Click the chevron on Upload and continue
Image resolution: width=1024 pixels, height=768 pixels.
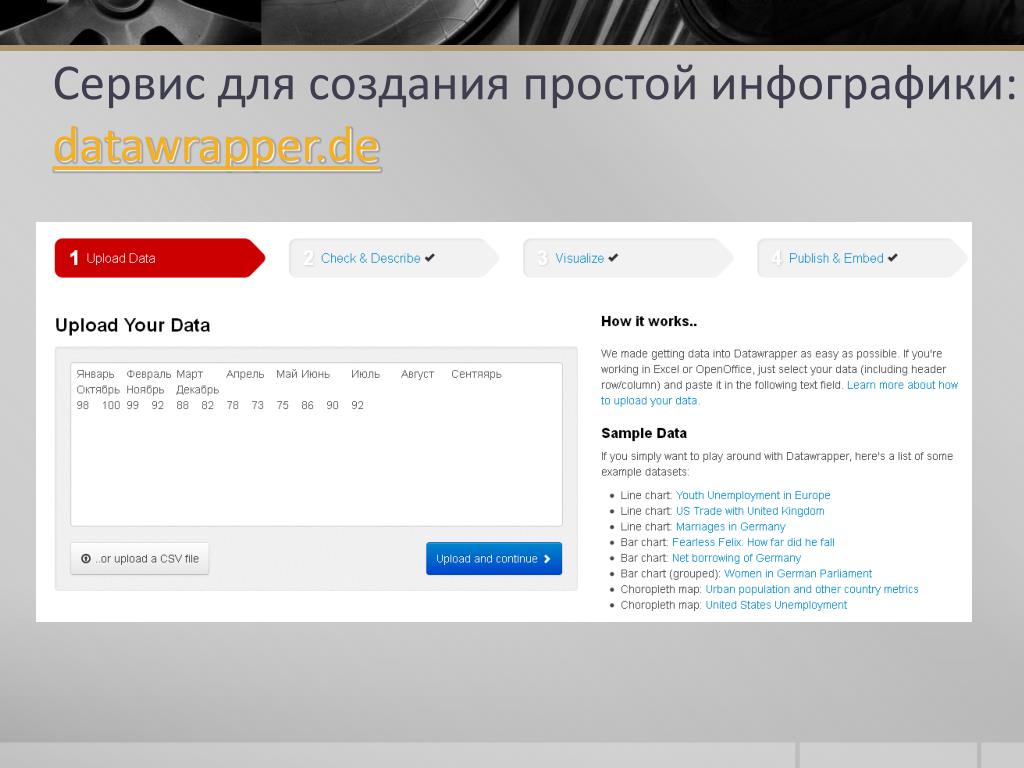pos(547,559)
